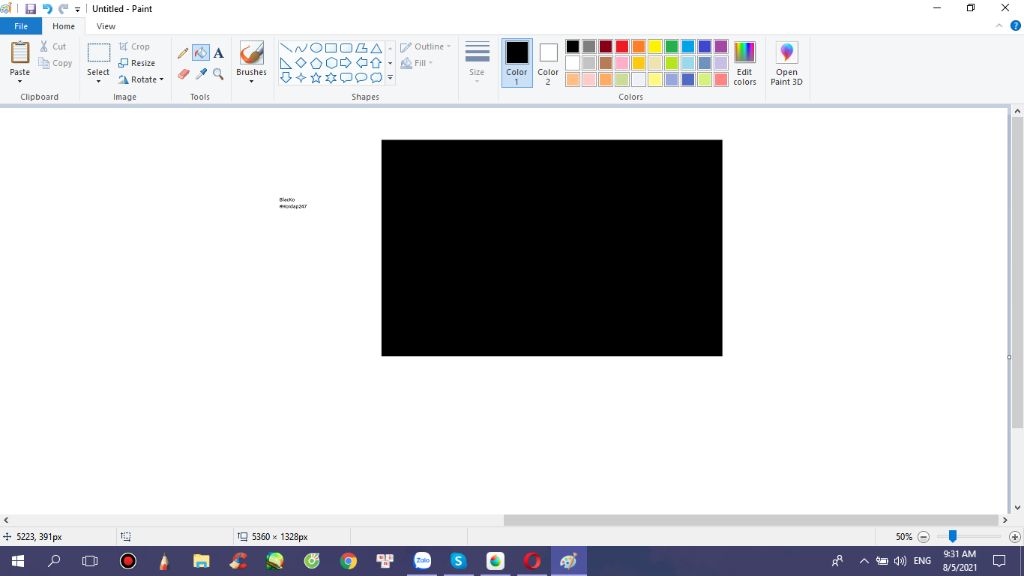The height and width of the screenshot is (576, 1024).
Task: Switch to the Home tab
Action: pos(63,26)
